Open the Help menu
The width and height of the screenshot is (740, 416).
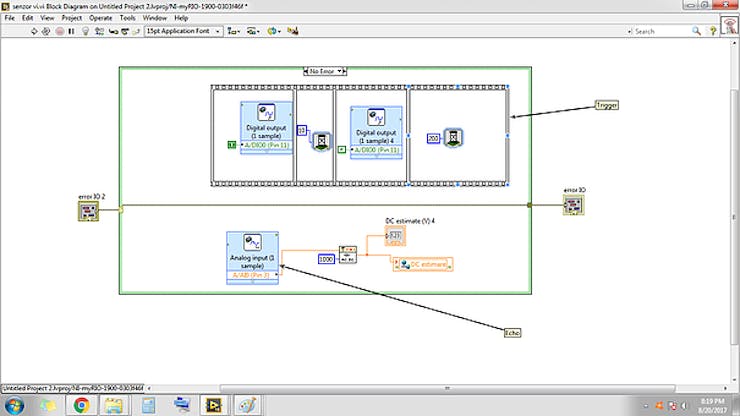(x=181, y=18)
